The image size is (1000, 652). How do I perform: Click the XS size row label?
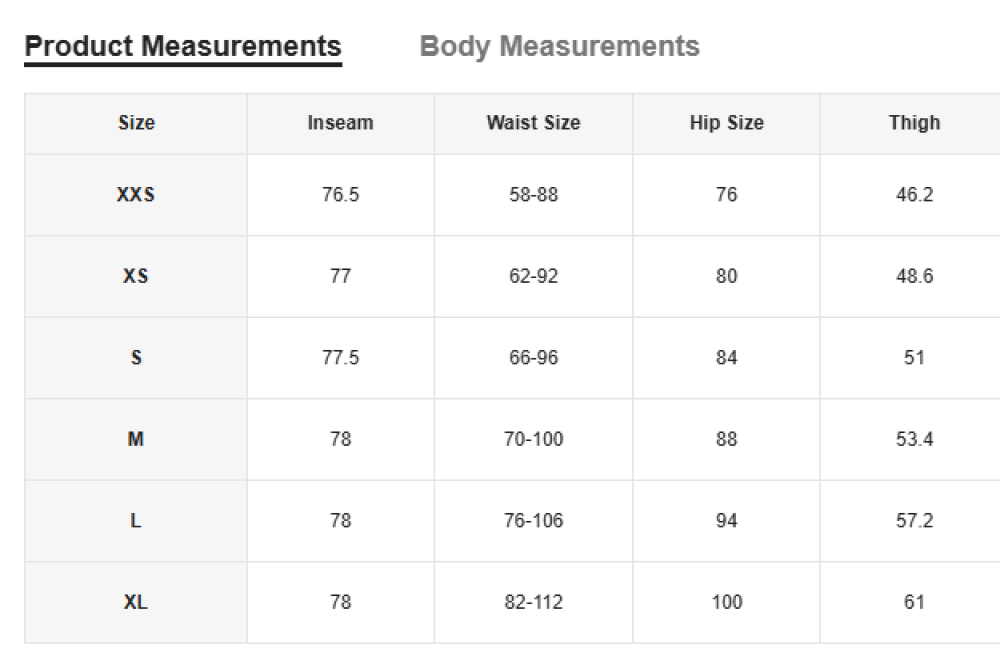(x=136, y=276)
